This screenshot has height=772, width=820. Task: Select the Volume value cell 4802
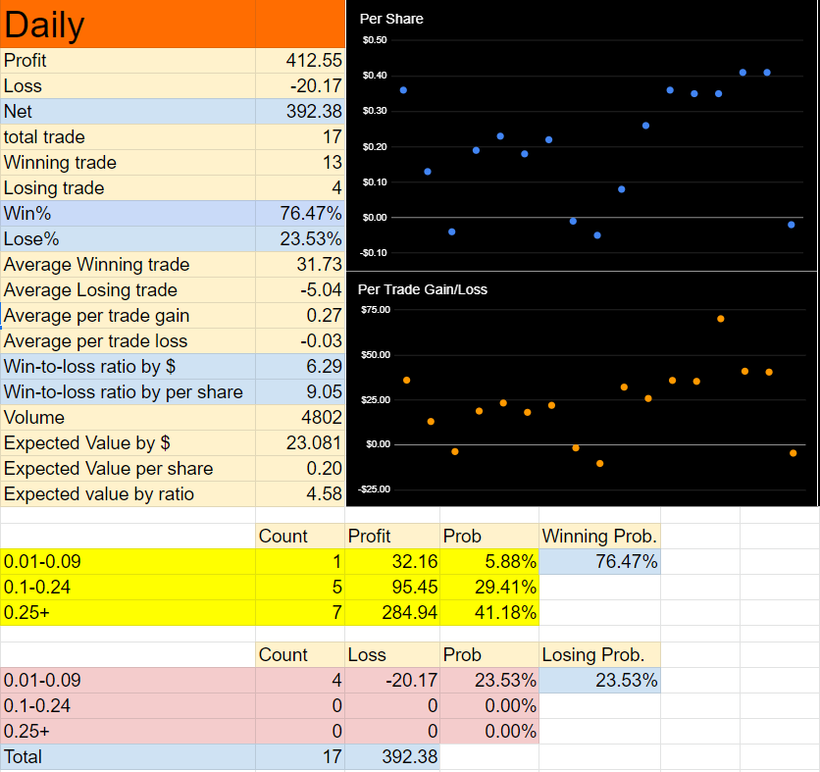300,418
